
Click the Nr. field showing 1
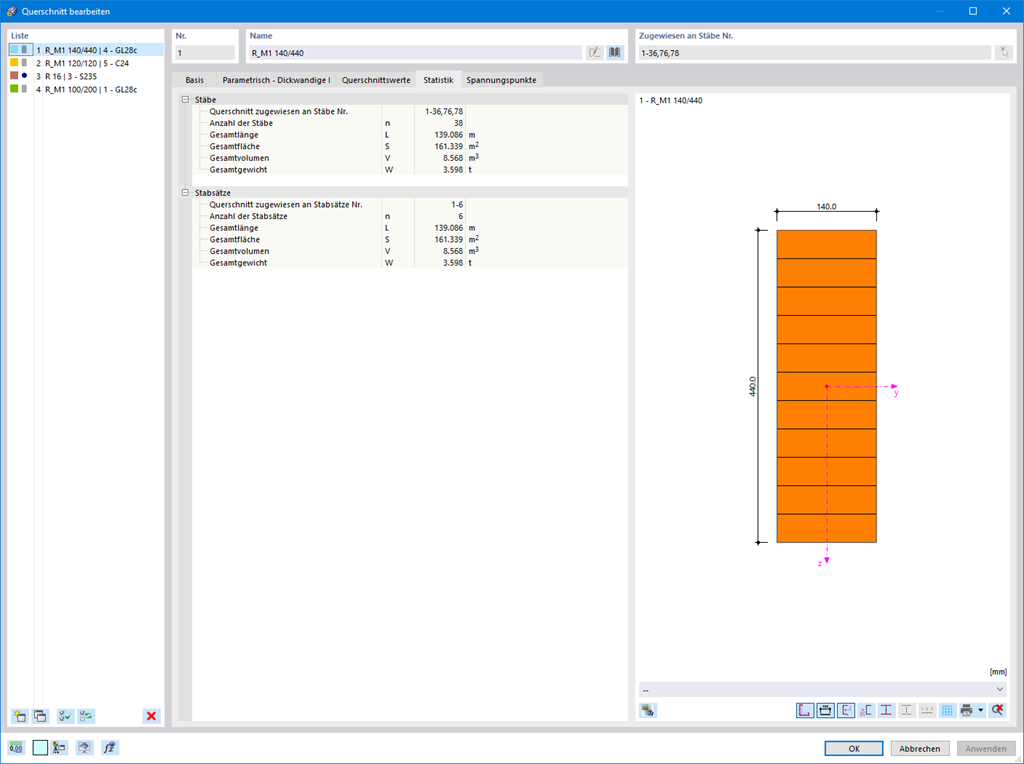pyautogui.click(x=205, y=53)
